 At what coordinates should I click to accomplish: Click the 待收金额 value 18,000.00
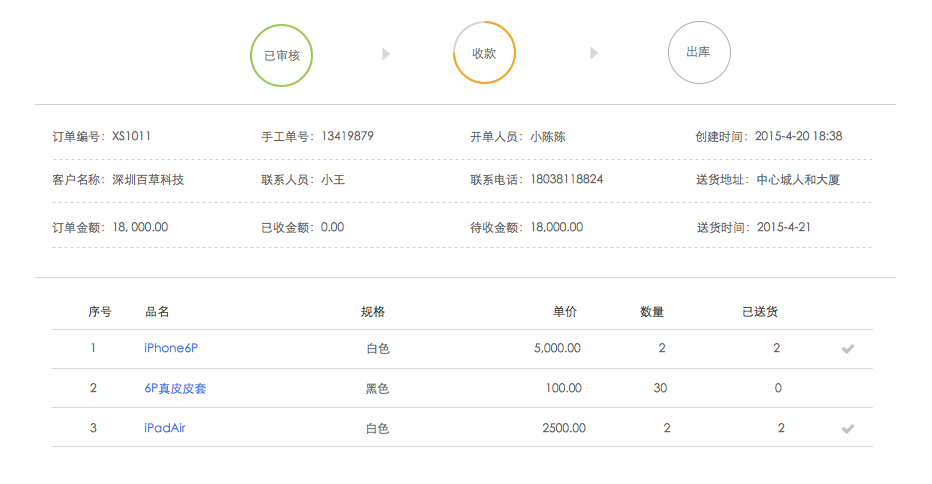click(x=557, y=227)
